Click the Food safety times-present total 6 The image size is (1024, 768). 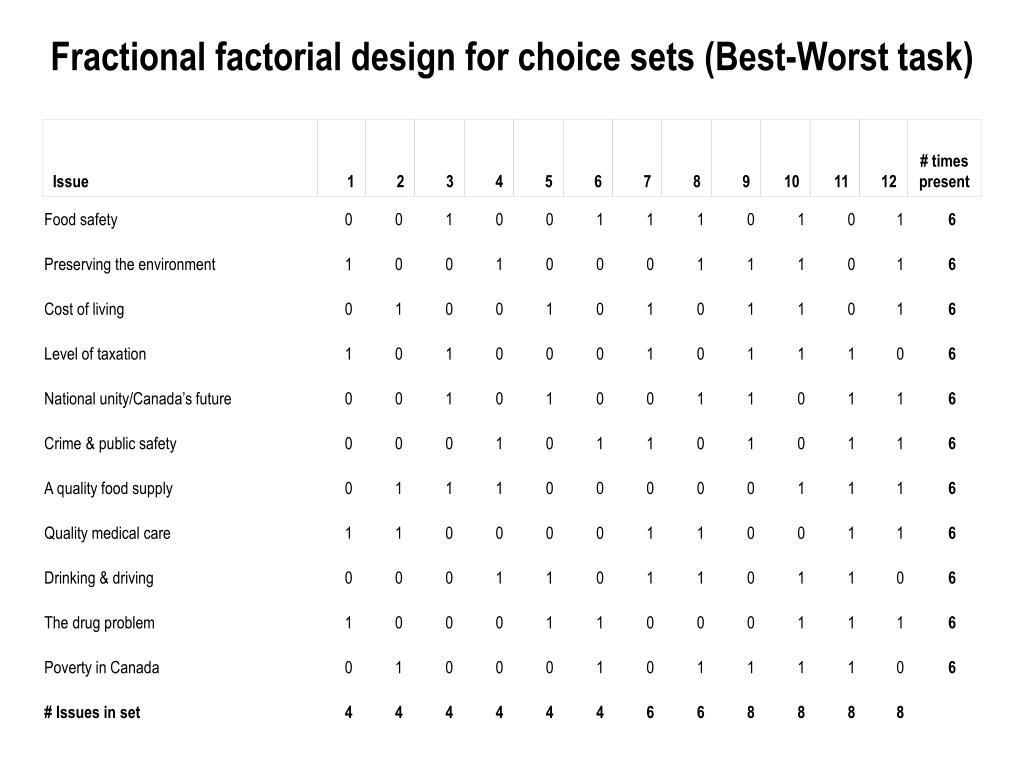point(952,219)
